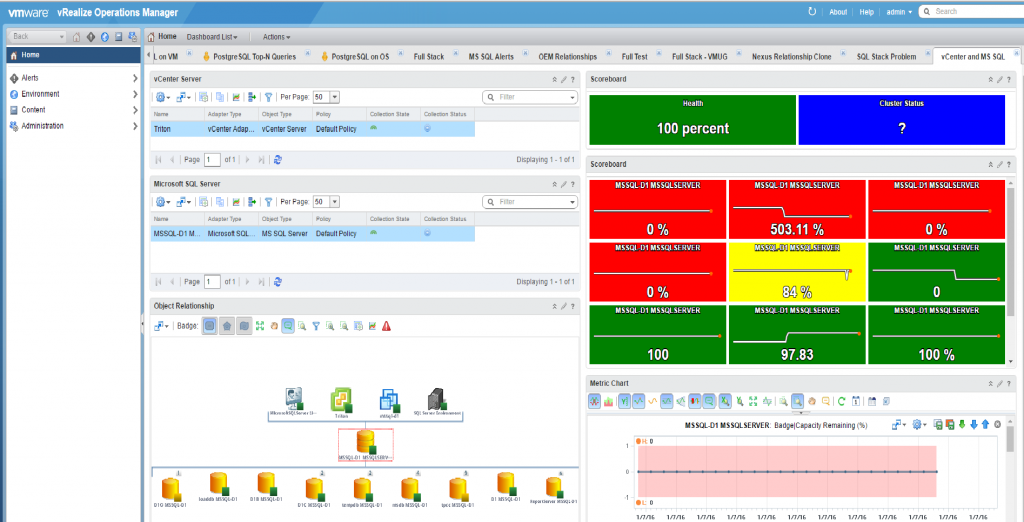The height and width of the screenshot is (522, 1024).
Task: Toggle the red-green anomalies button in the Metric Chart toolbar
Action: tap(695, 401)
